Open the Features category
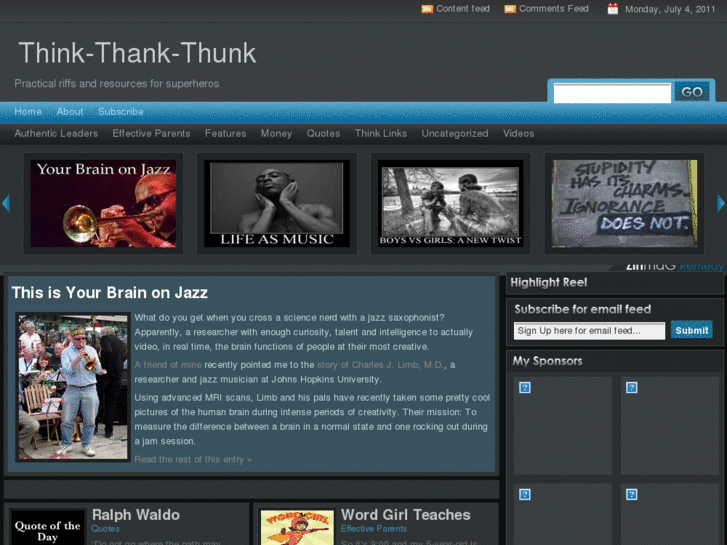727x545 pixels. 225,134
